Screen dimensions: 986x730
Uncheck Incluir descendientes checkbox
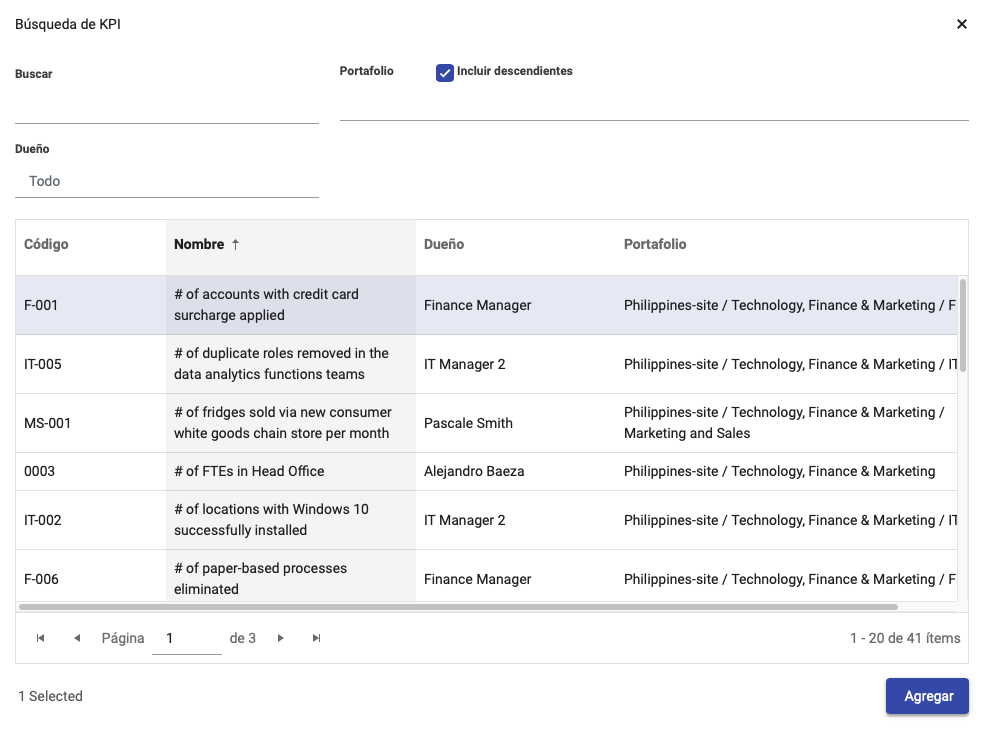(x=445, y=73)
